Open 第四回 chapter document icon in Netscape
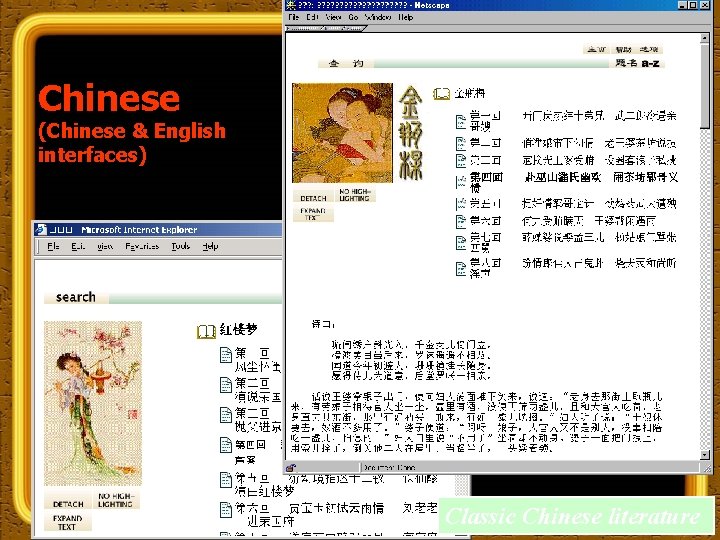Viewport: 720px width, 540px height. pyautogui.click(x=461, y=182)
